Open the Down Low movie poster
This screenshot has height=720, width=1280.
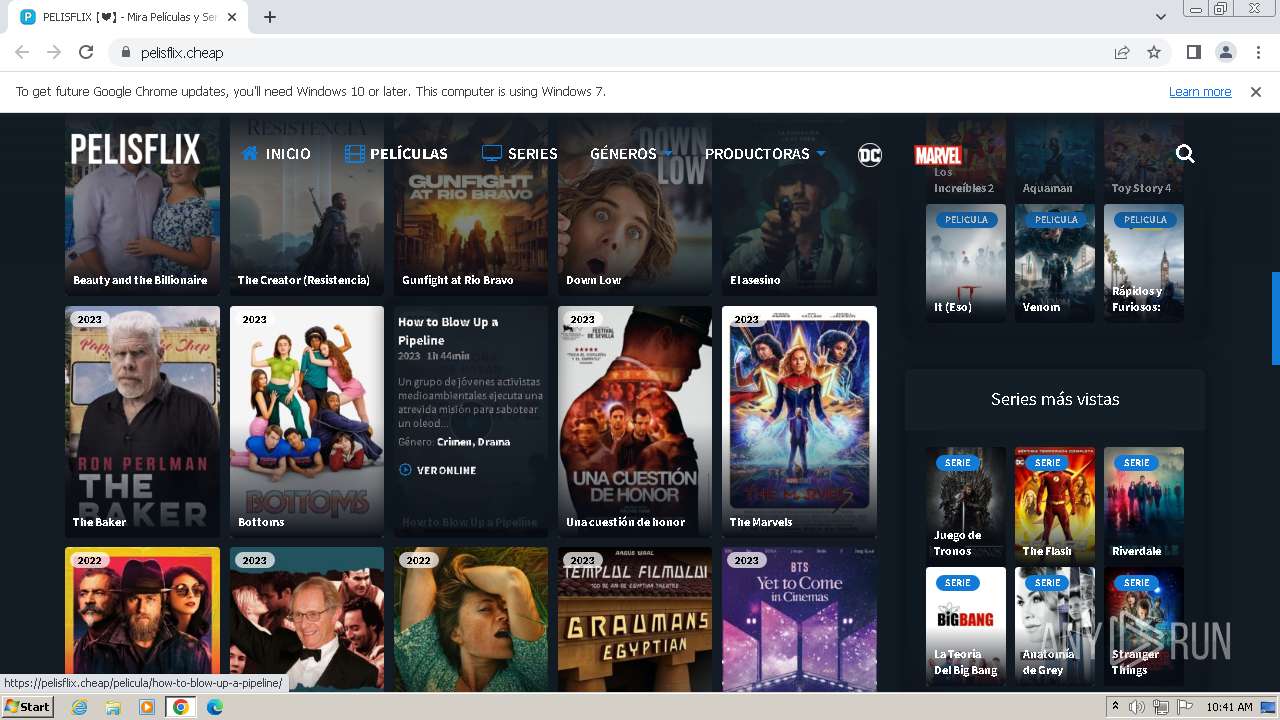(x=635, y=205)
